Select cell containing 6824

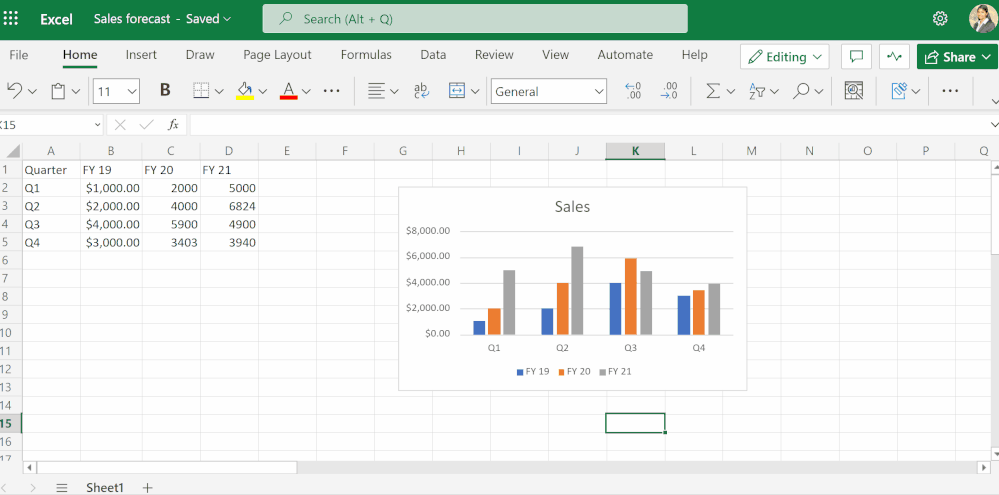pyautogui.click(x=229, y=206)
